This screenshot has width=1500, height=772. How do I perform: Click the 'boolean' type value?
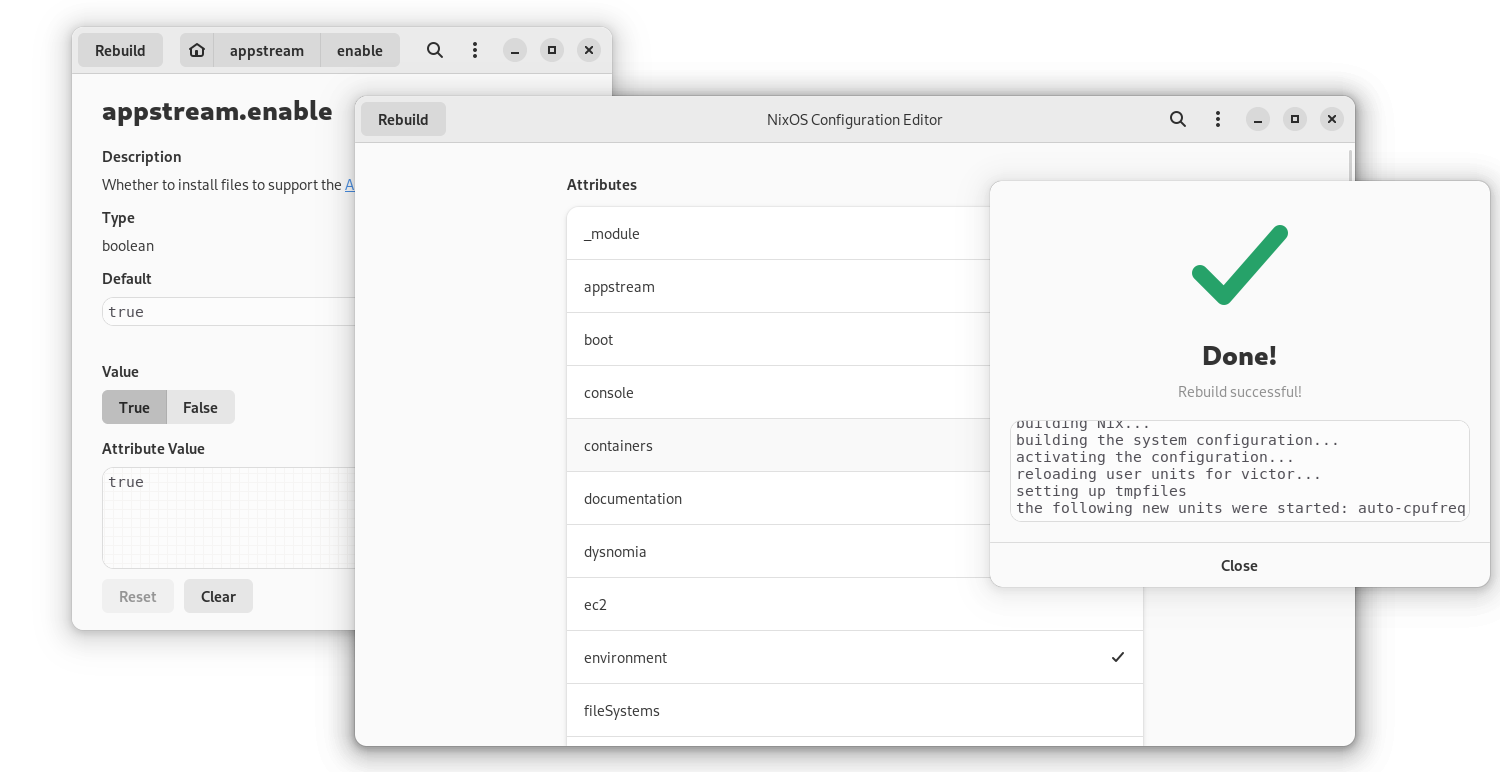click(128, 245)
